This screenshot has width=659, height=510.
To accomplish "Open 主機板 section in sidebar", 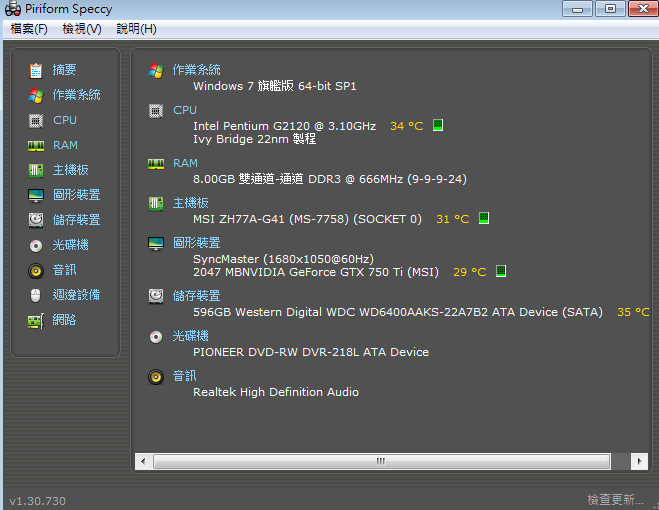I will point(71,170).
